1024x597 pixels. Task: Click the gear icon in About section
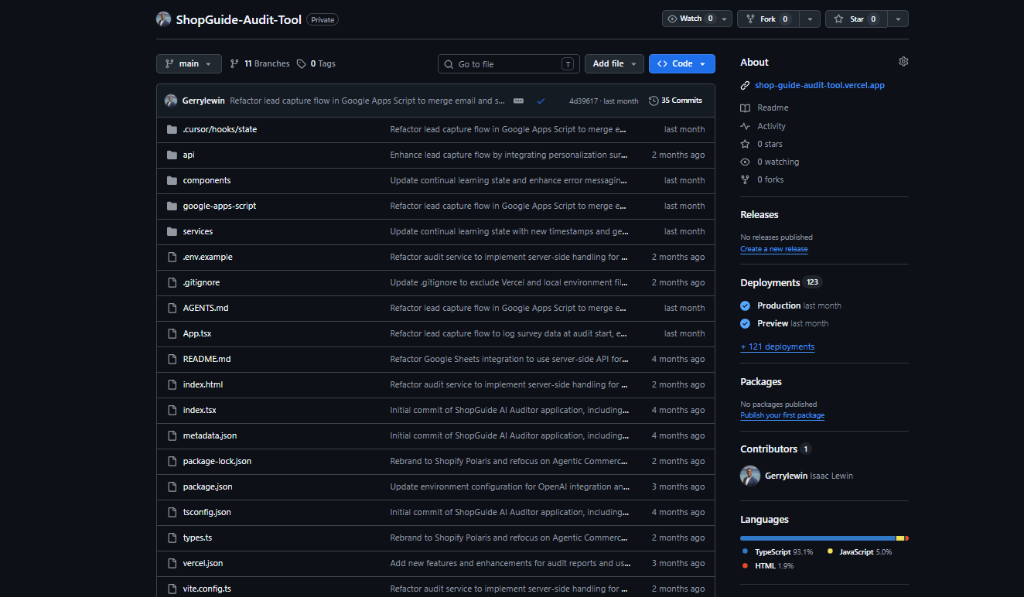(x=903, y=61)
